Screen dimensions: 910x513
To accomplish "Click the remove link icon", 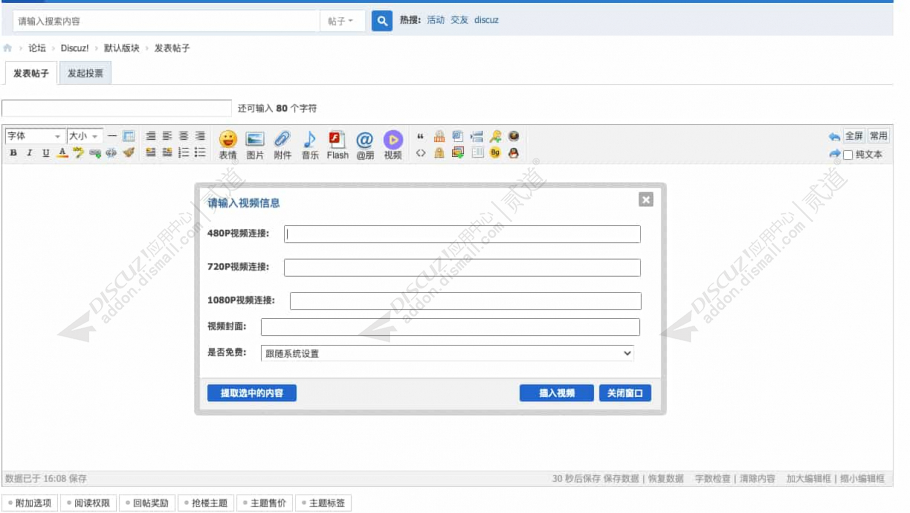I will [x=111, y=153].
